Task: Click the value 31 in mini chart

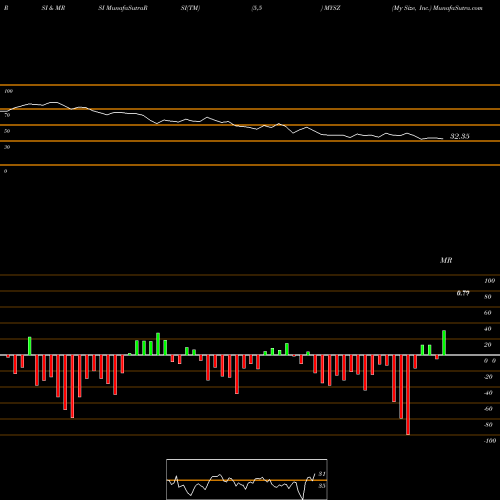Action: [322, 474]
